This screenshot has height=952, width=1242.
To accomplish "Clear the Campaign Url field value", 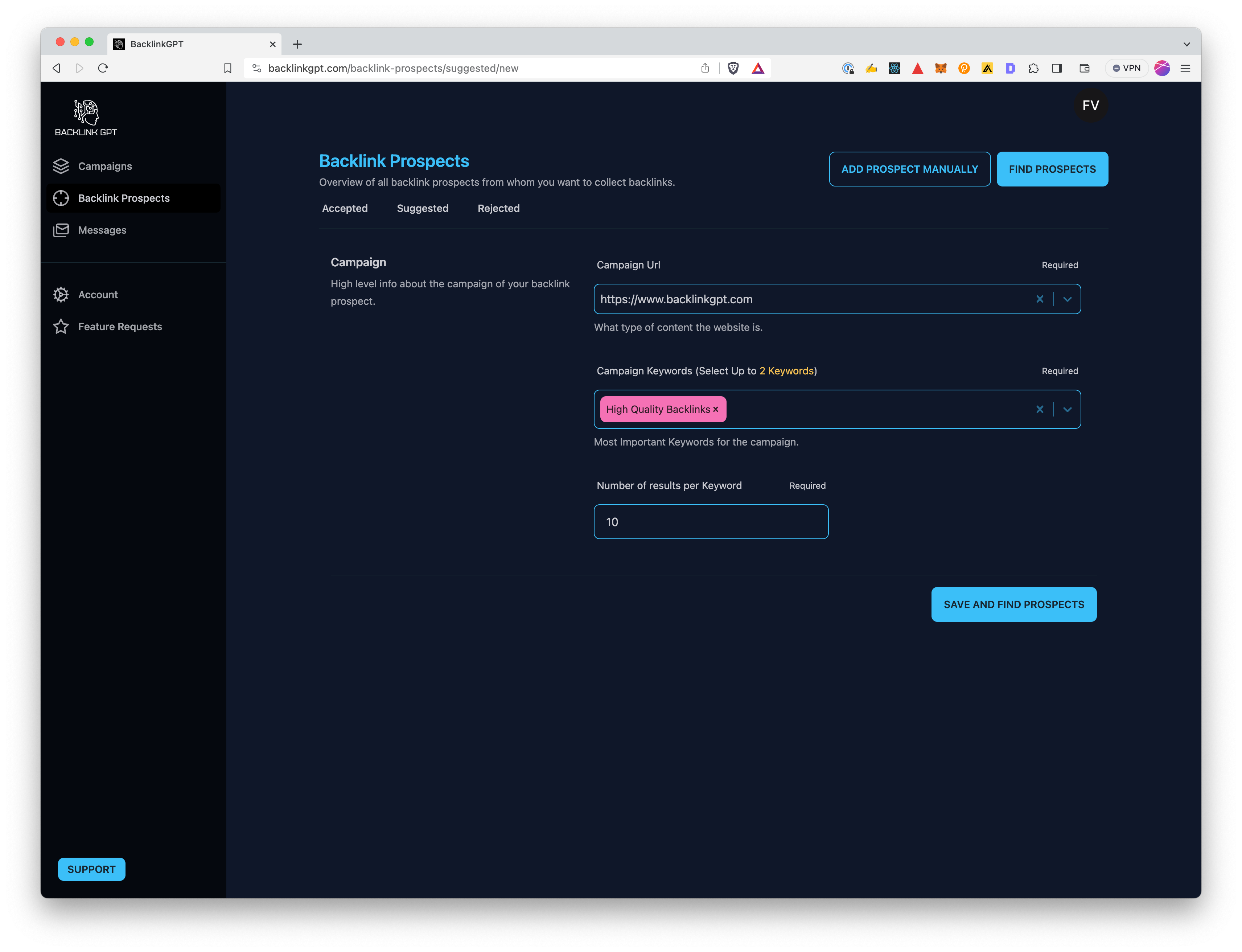I will pos(1040,299).
